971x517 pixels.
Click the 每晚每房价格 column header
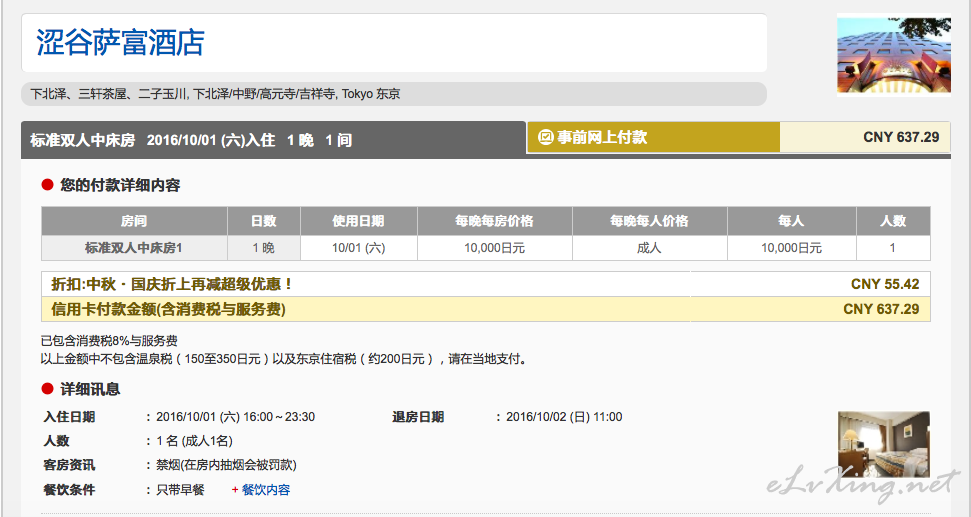(x=495, y=221)
